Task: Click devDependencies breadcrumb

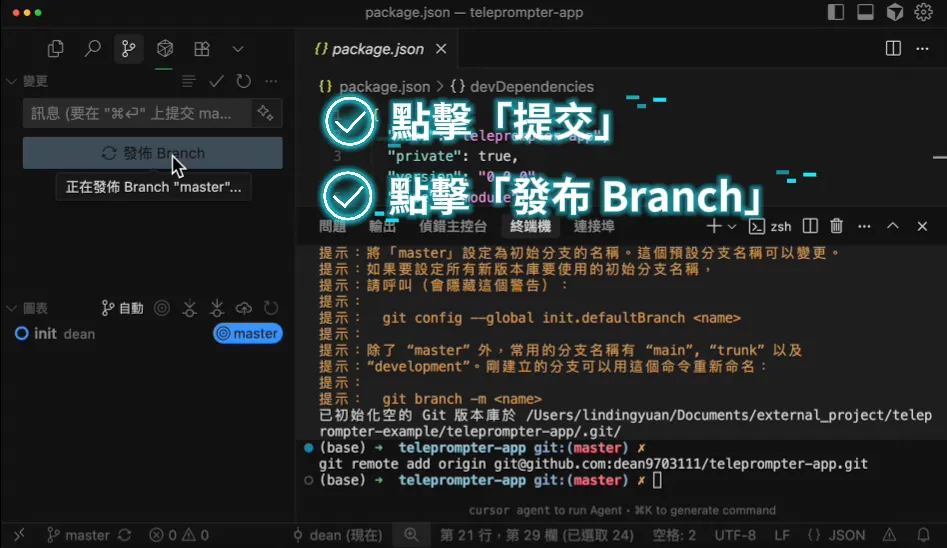Action: point(532,86)
